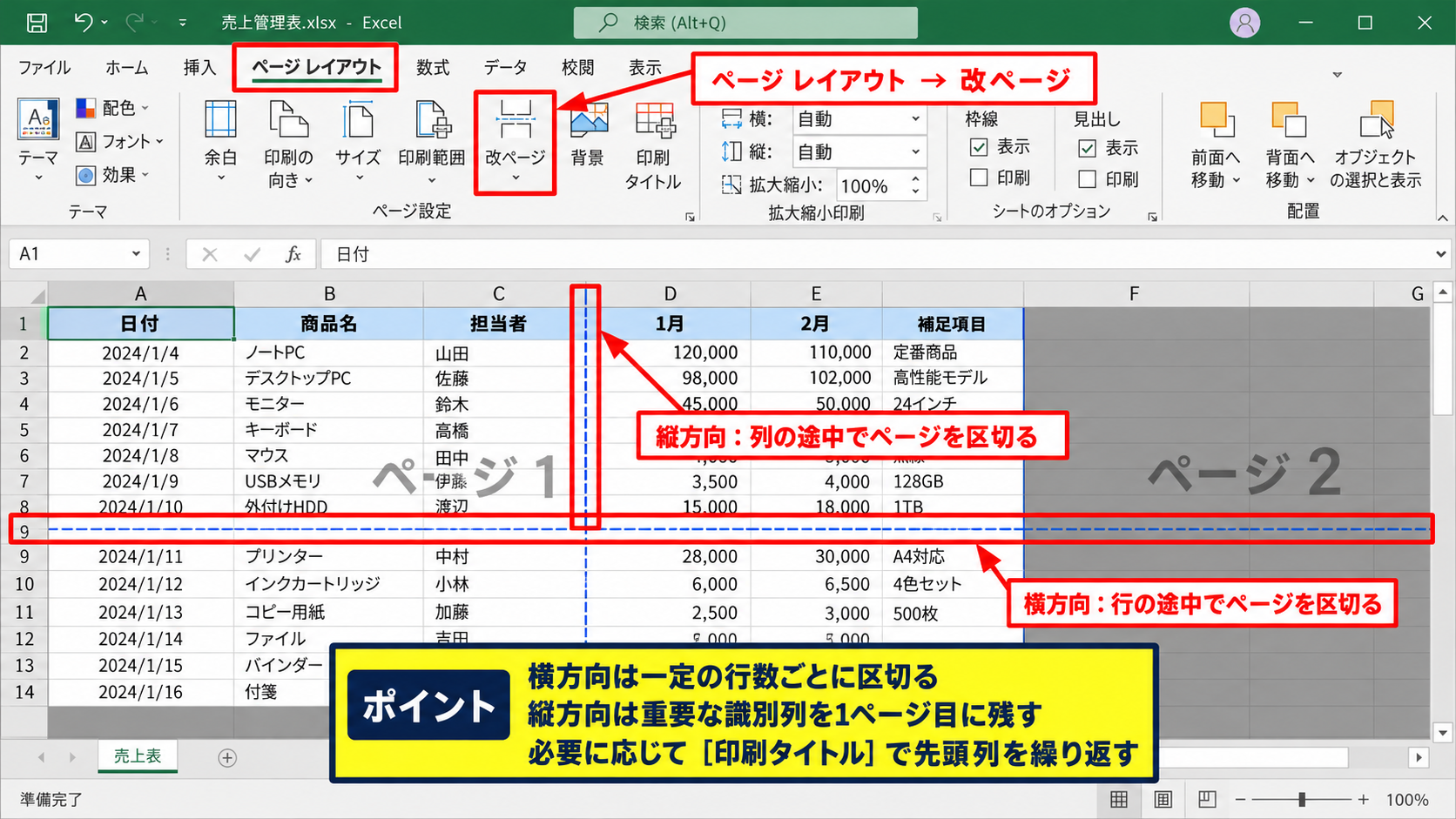Click the 印刷タイトル print titles tool

pos(653,145)
